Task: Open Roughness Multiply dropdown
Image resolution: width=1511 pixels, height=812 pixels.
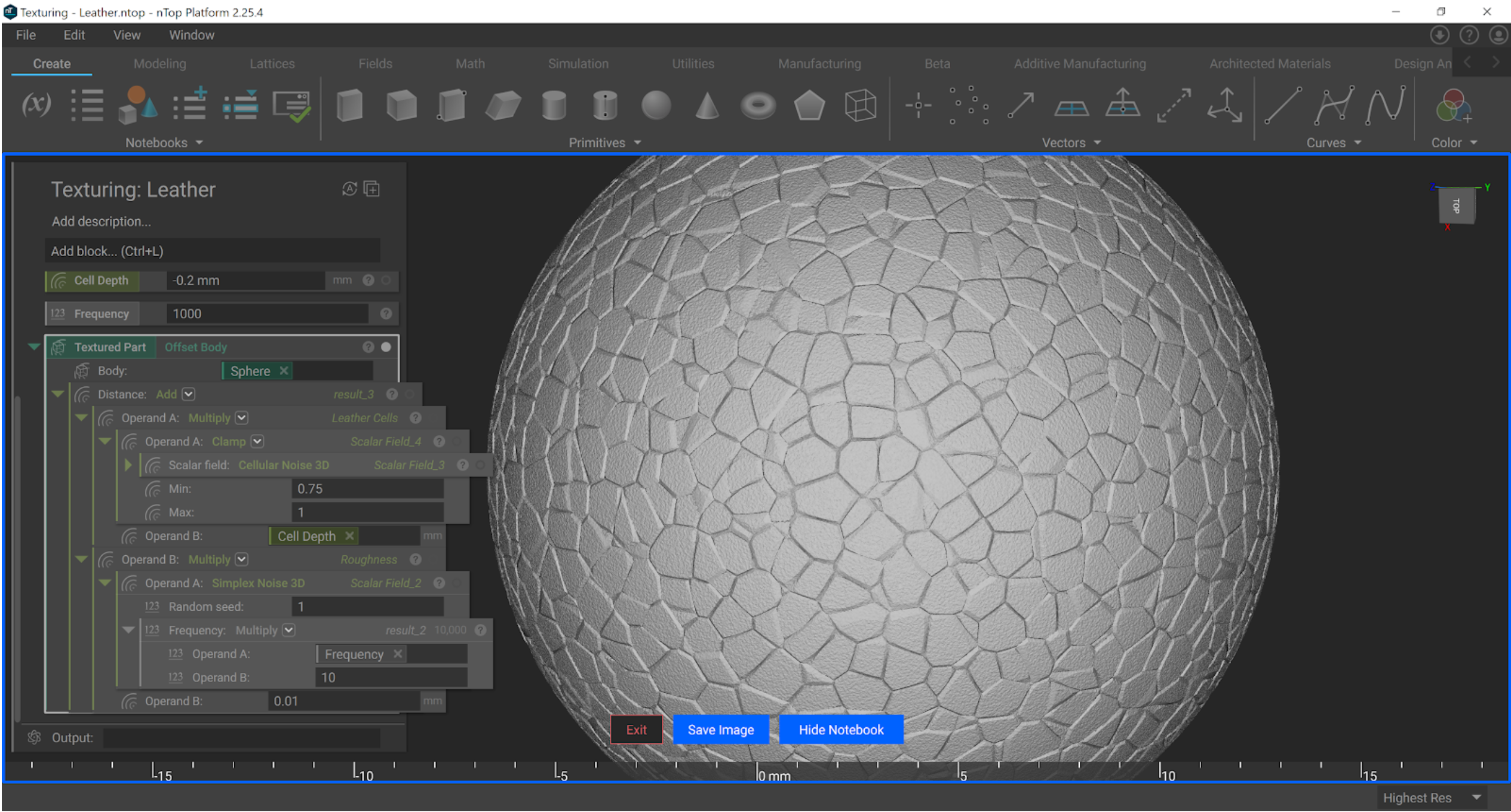Action: (241, 559)
